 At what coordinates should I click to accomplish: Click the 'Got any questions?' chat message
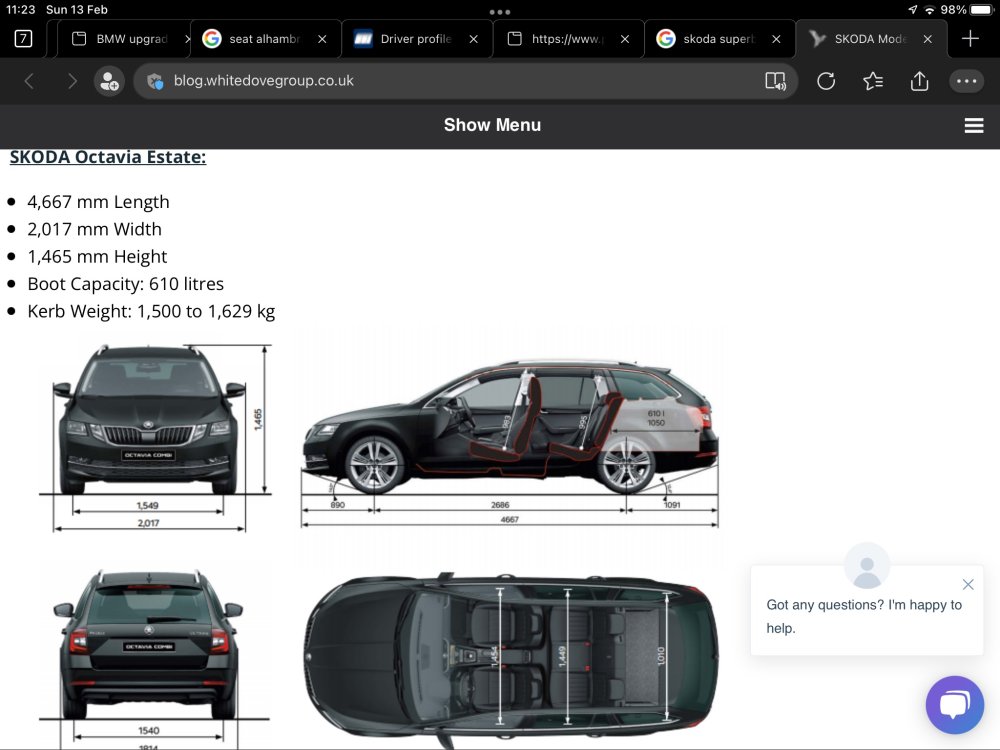pos(864,616)
